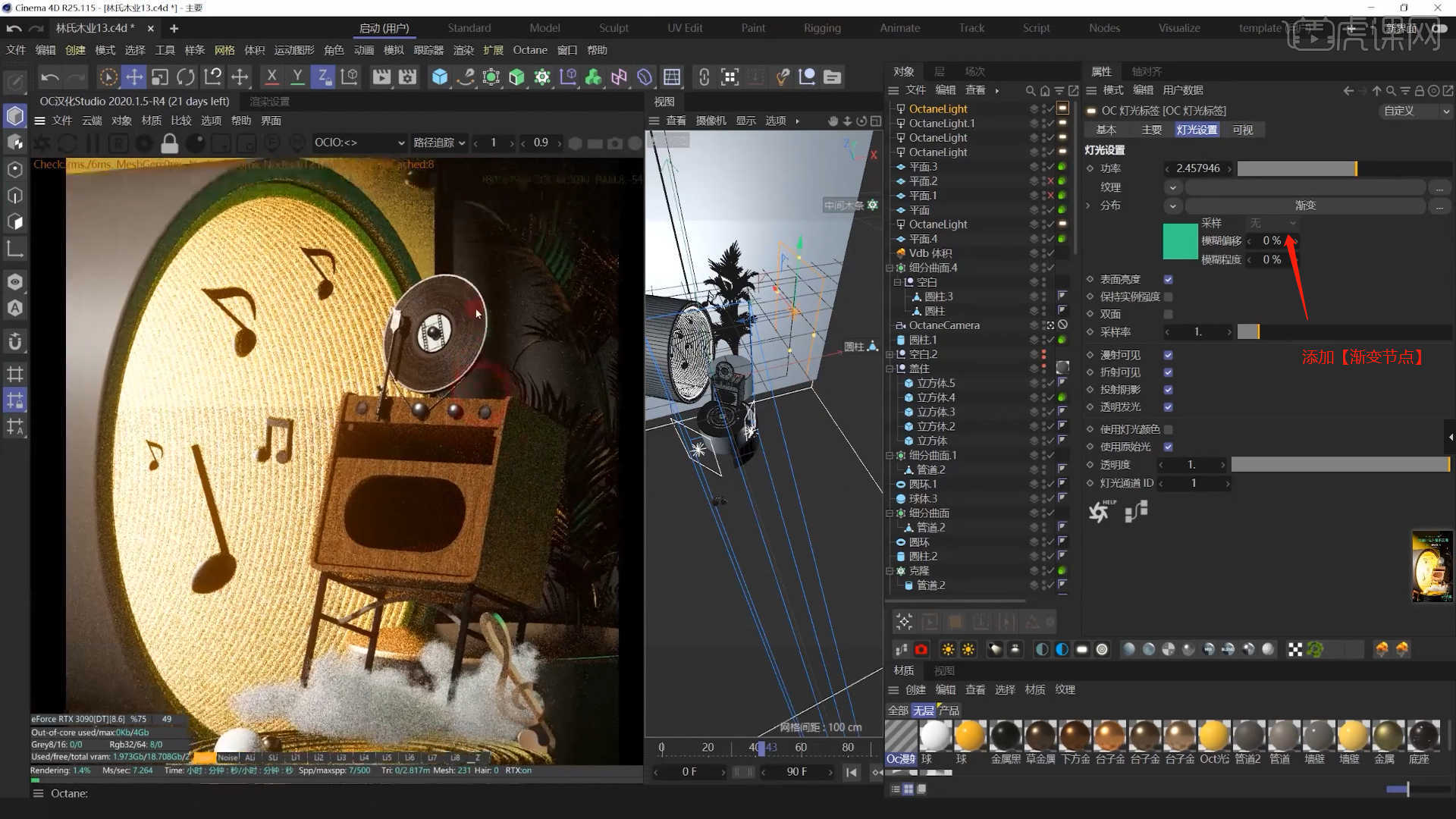Click the Spline Pen tool icon
Viewport: 1456px width, 819px height.
tap(466, 77)
